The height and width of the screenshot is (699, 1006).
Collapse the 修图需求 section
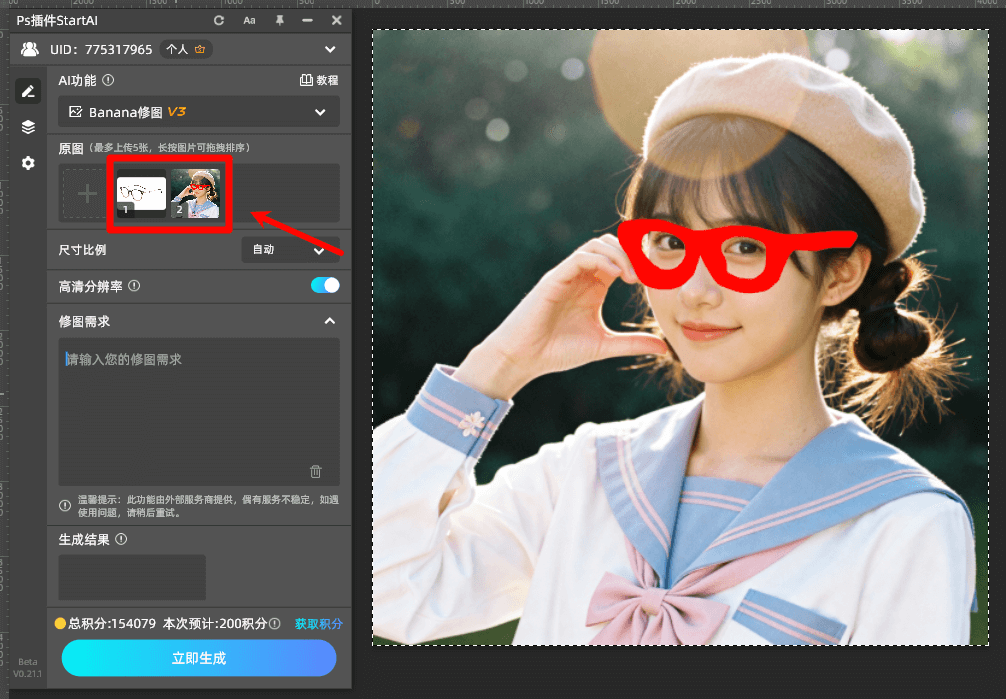(329, 321)
